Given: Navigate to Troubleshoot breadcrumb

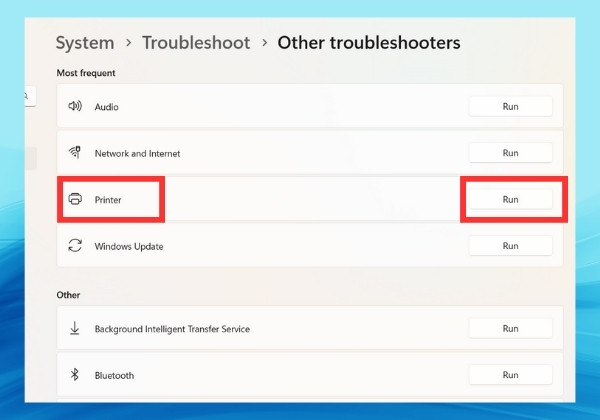Looking at the screenshot, I should 196,42.
